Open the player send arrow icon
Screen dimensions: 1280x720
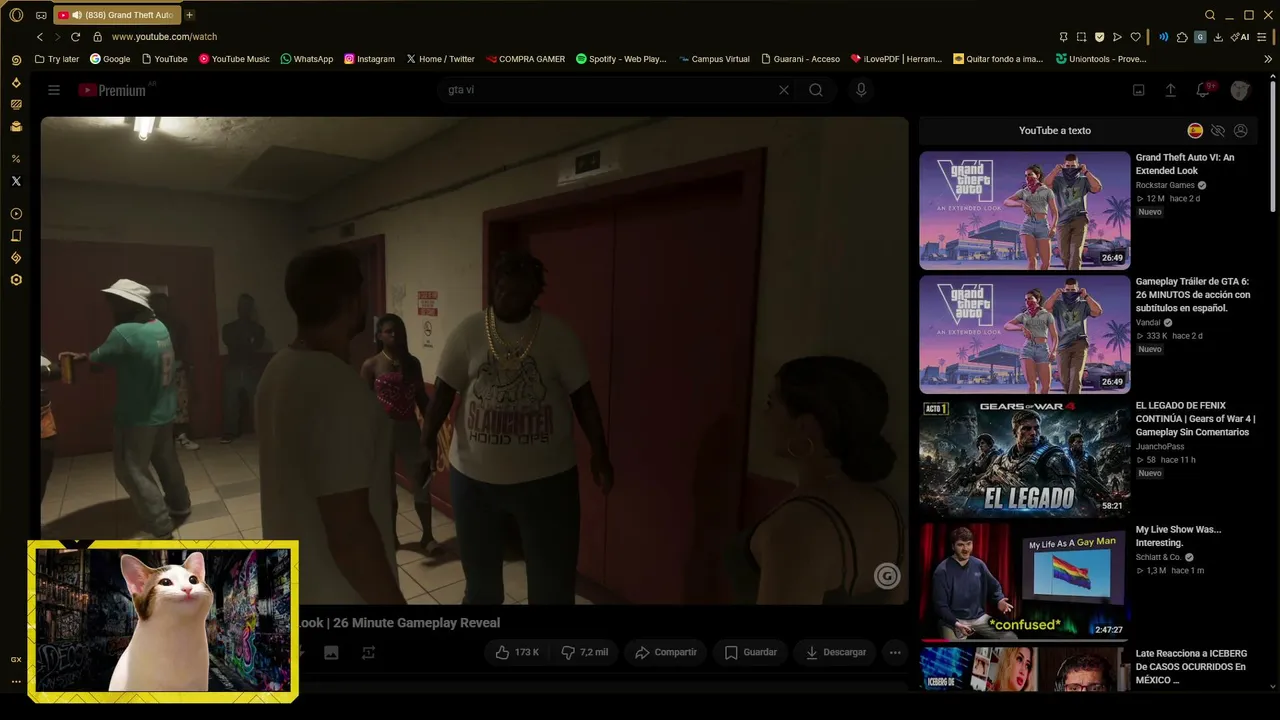coord(1117,37)
